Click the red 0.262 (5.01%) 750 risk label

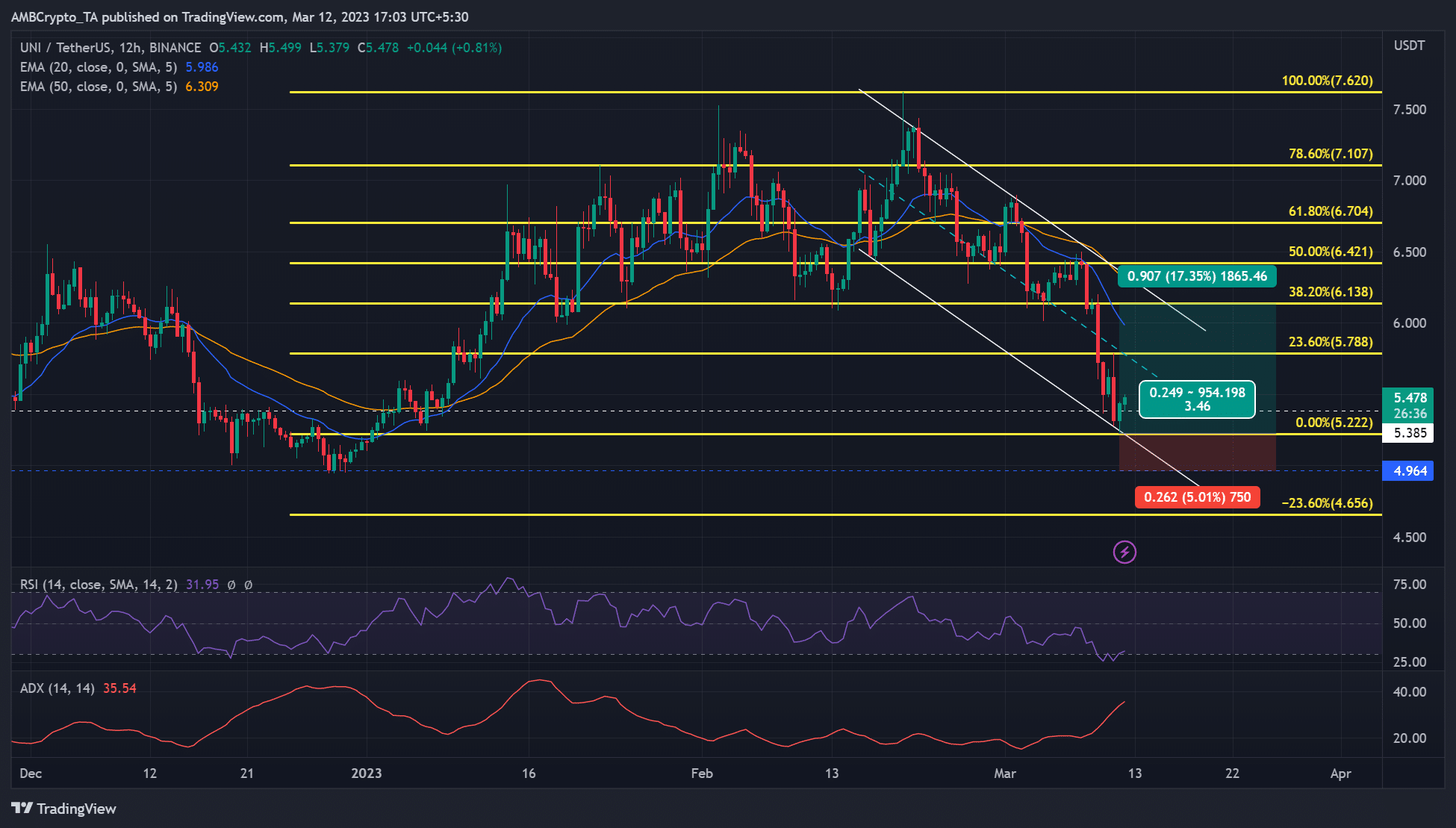(1198, 497)
